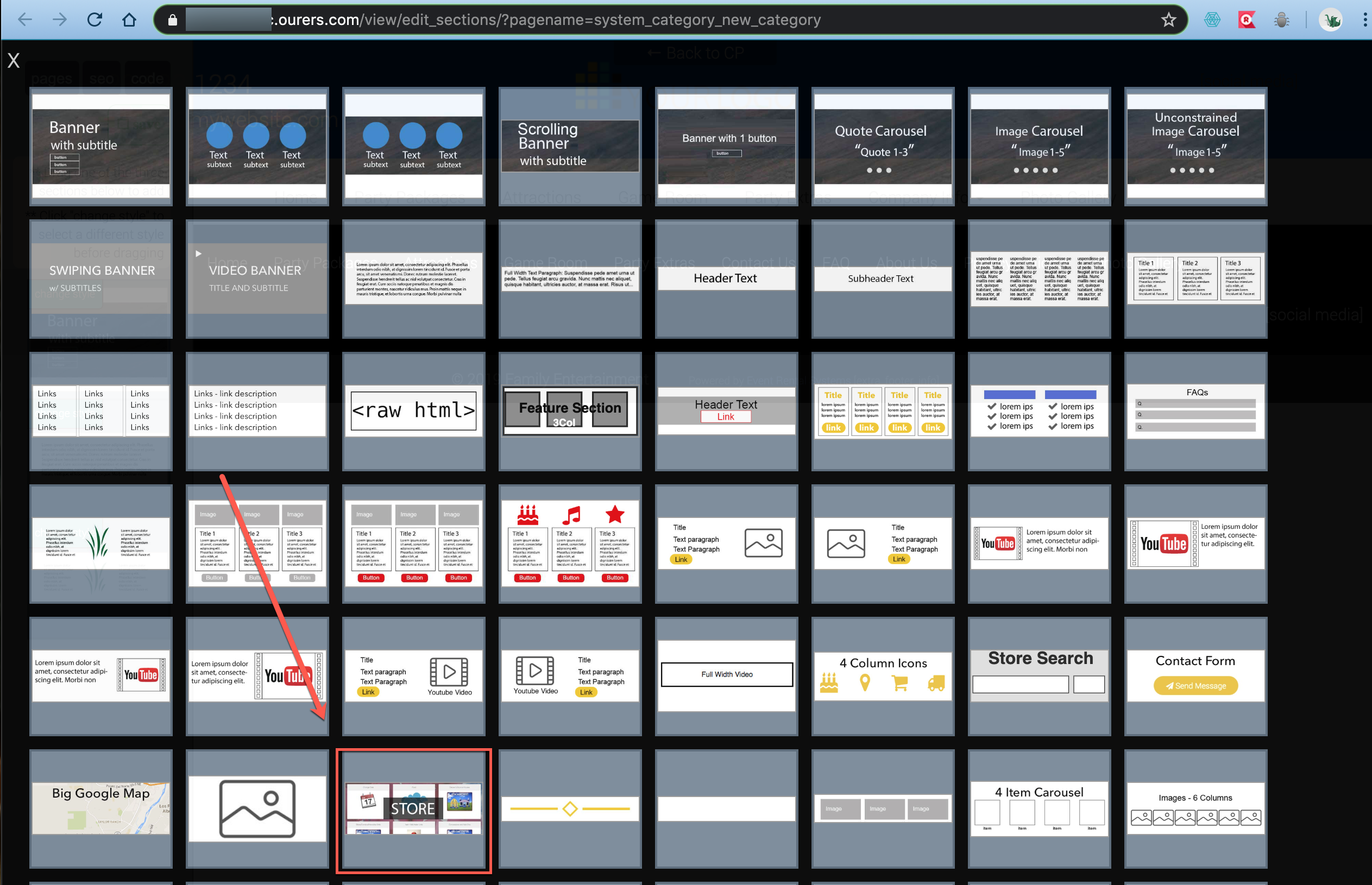Screen dimensions: 1372x885
Task: Select the Links - link description section
Action: pos(257,412)
